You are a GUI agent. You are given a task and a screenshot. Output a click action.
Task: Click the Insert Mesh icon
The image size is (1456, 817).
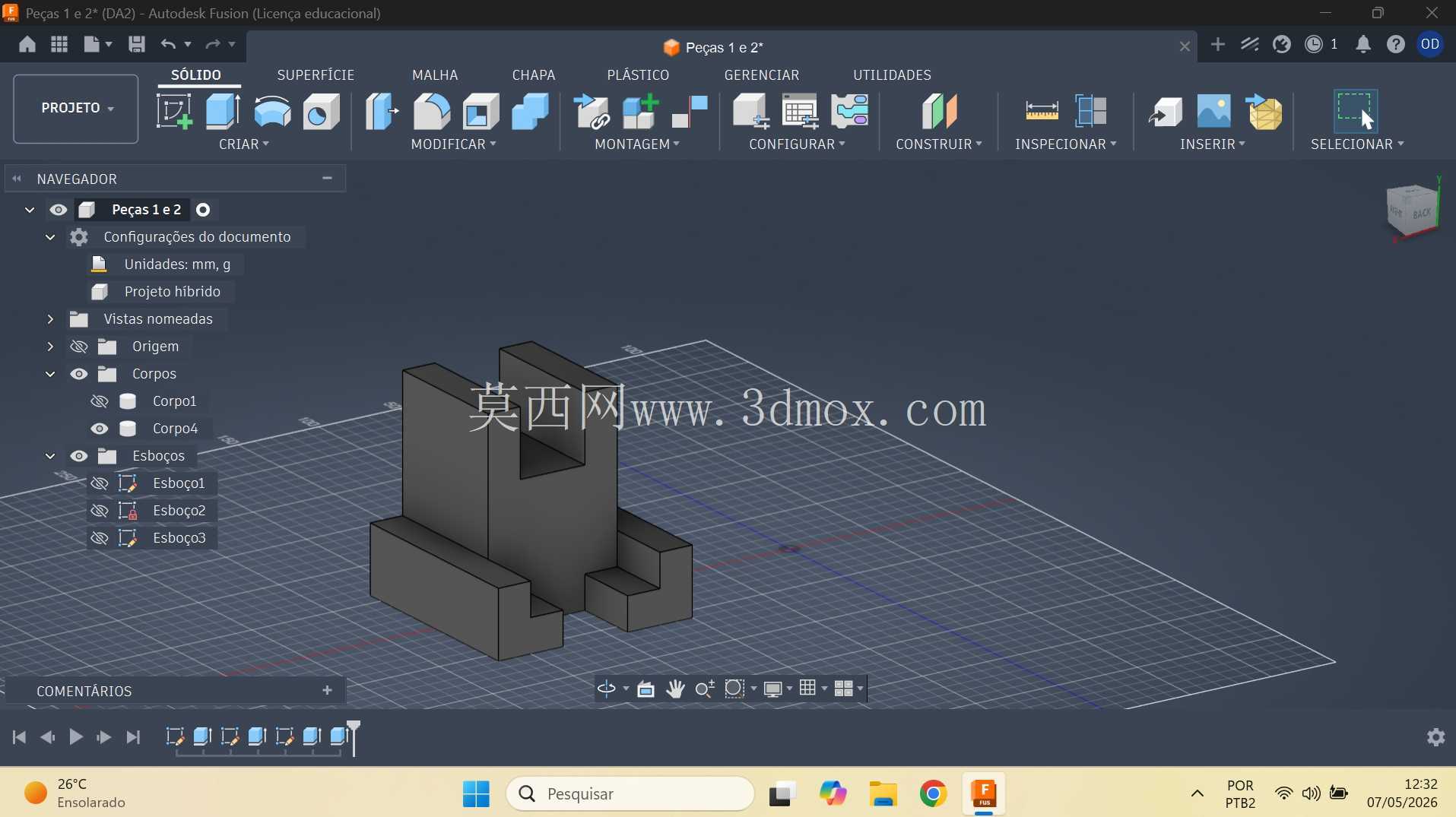[x=1264, y=111]
